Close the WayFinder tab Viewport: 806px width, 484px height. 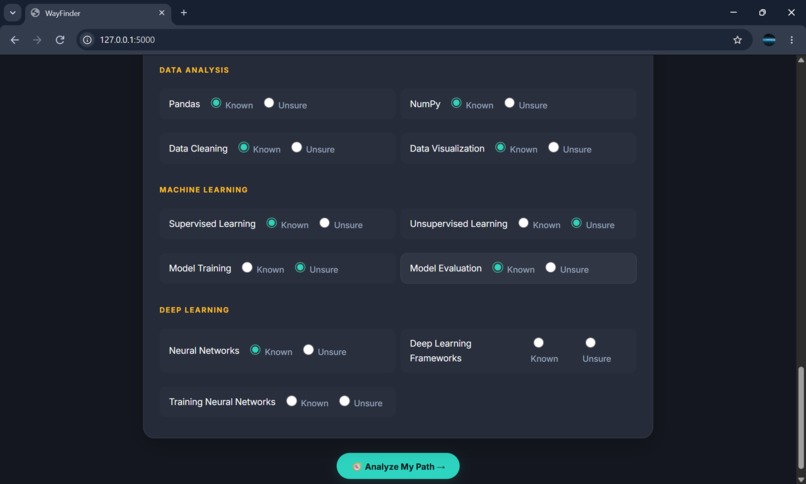click(x=161, y=13)
